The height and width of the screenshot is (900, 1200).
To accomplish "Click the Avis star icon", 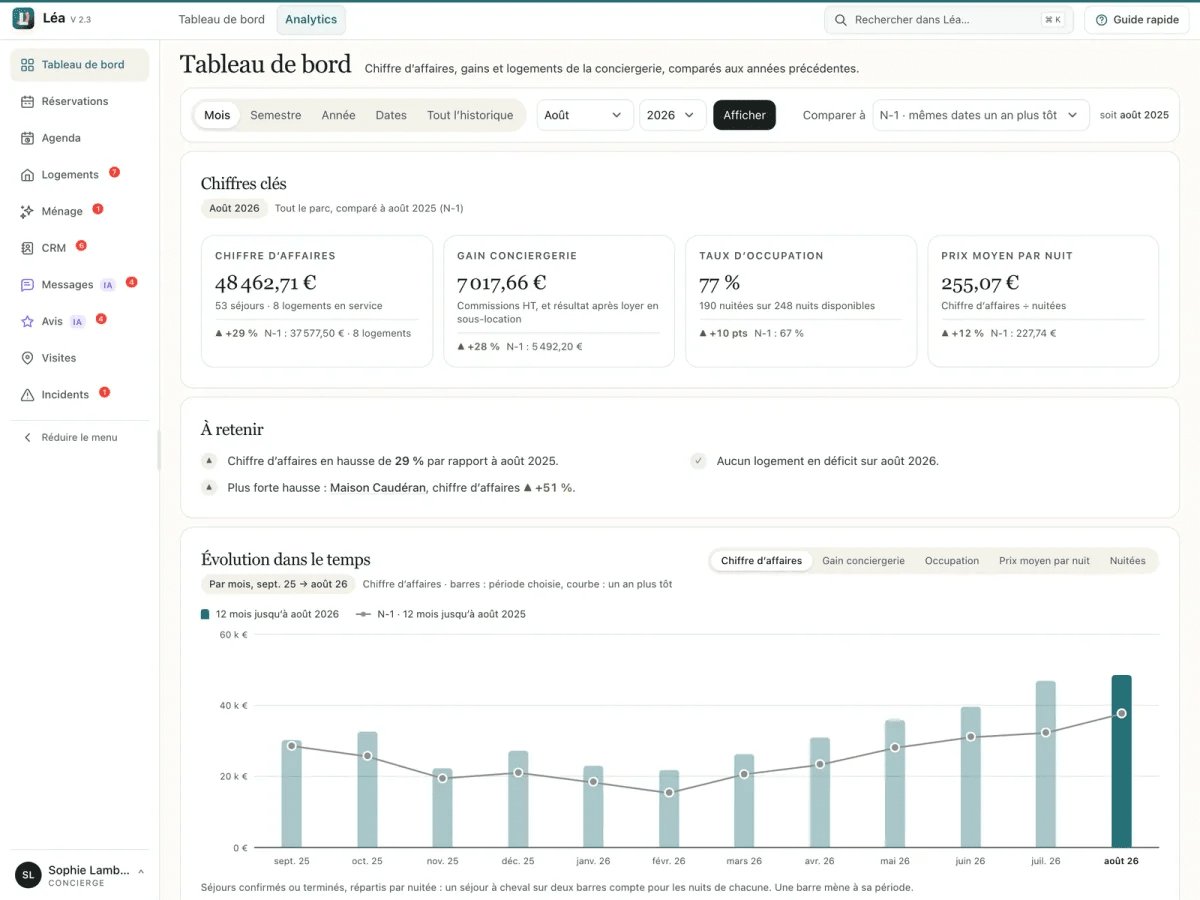I will [27, 321].
